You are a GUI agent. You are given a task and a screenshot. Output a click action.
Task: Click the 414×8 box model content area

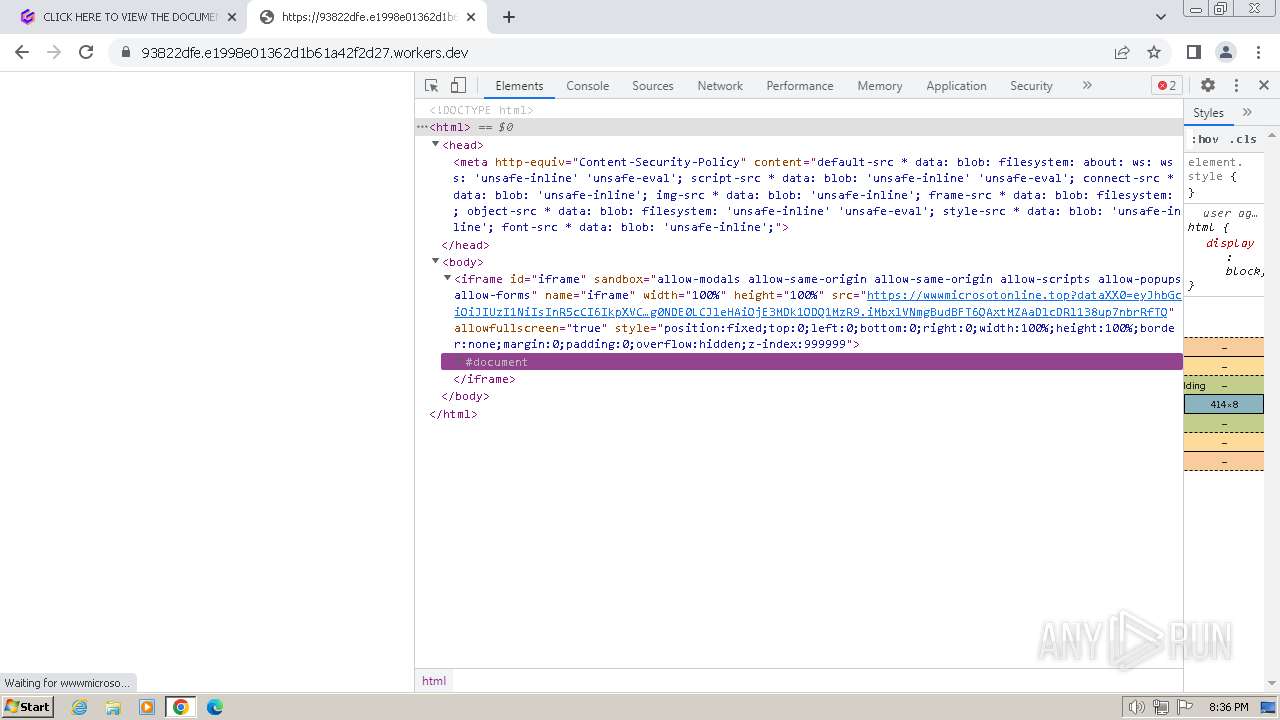coord(1224,404)
